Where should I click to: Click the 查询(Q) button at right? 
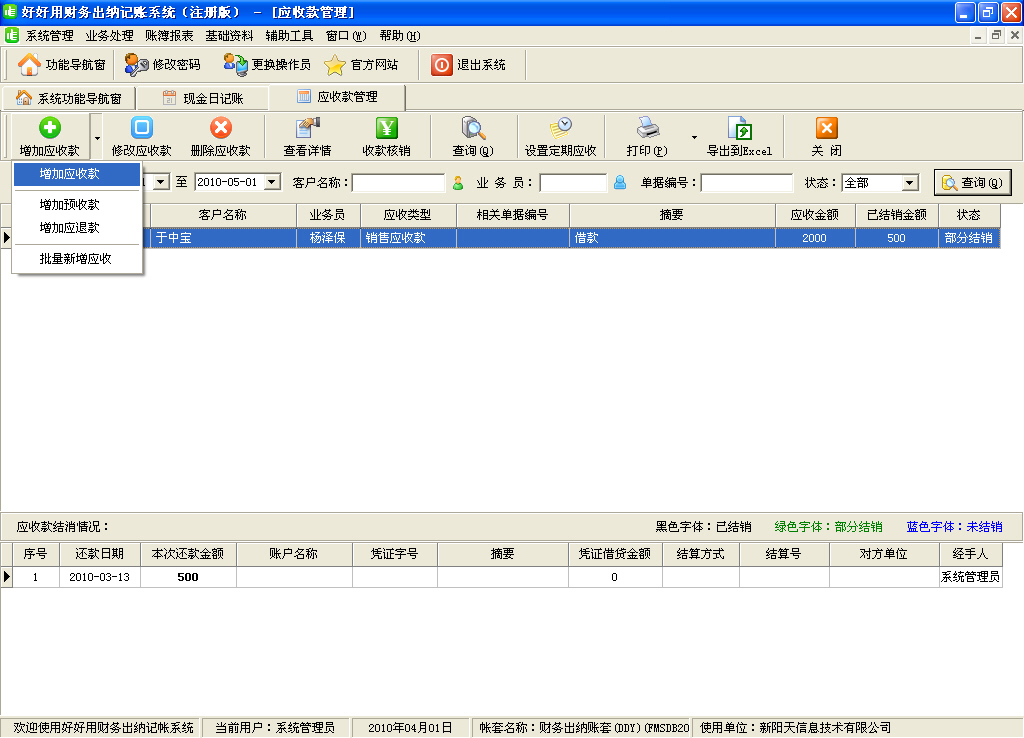coord(973,183)
